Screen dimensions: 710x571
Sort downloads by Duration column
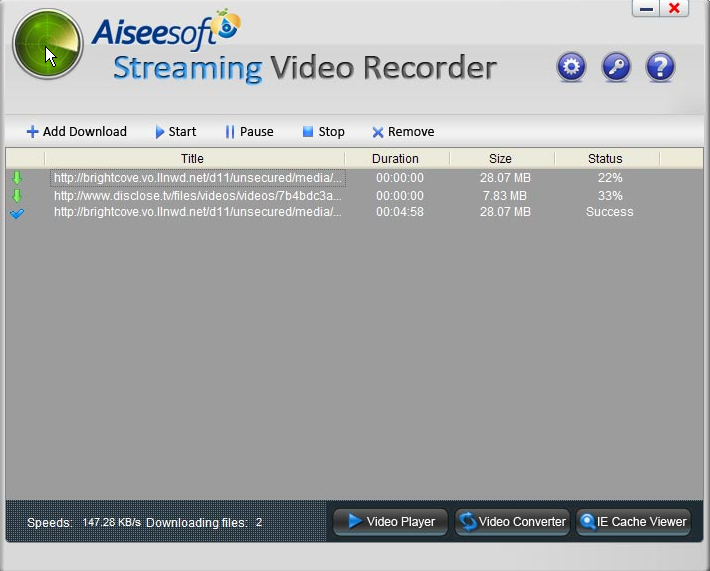(395, 158)
